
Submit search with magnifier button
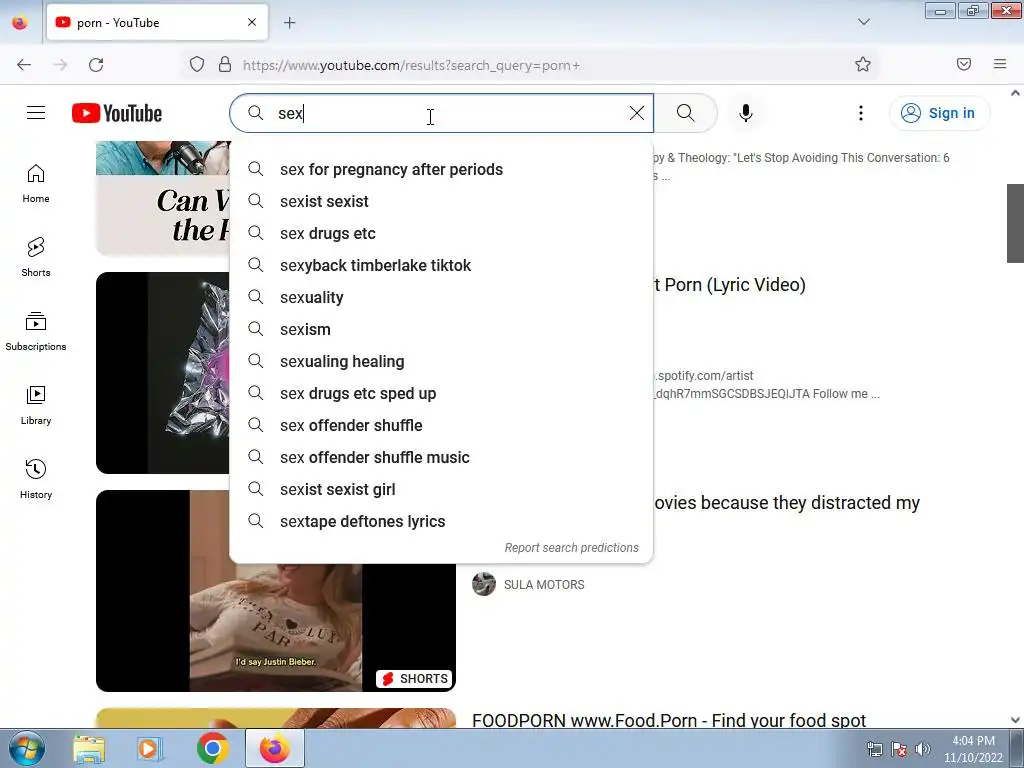(x=686, y=113)
